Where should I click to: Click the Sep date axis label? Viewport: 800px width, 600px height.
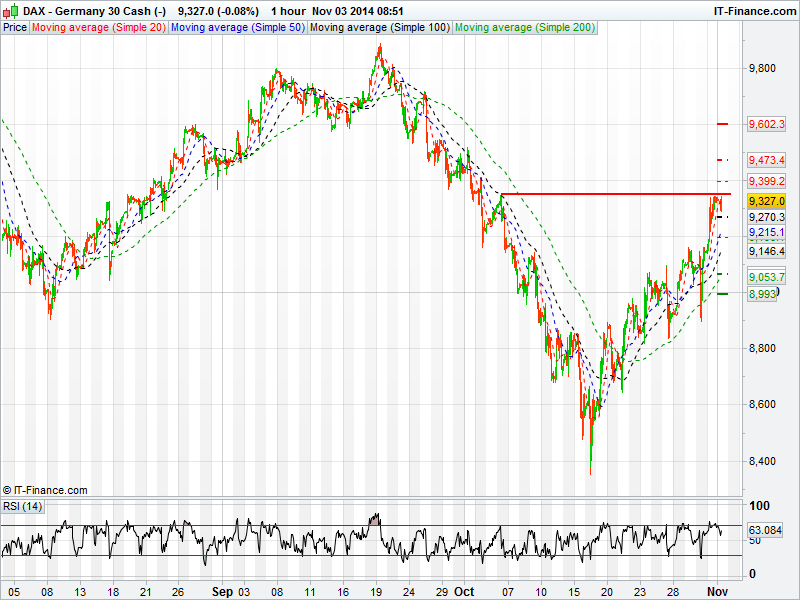click(x=222, y=592)
